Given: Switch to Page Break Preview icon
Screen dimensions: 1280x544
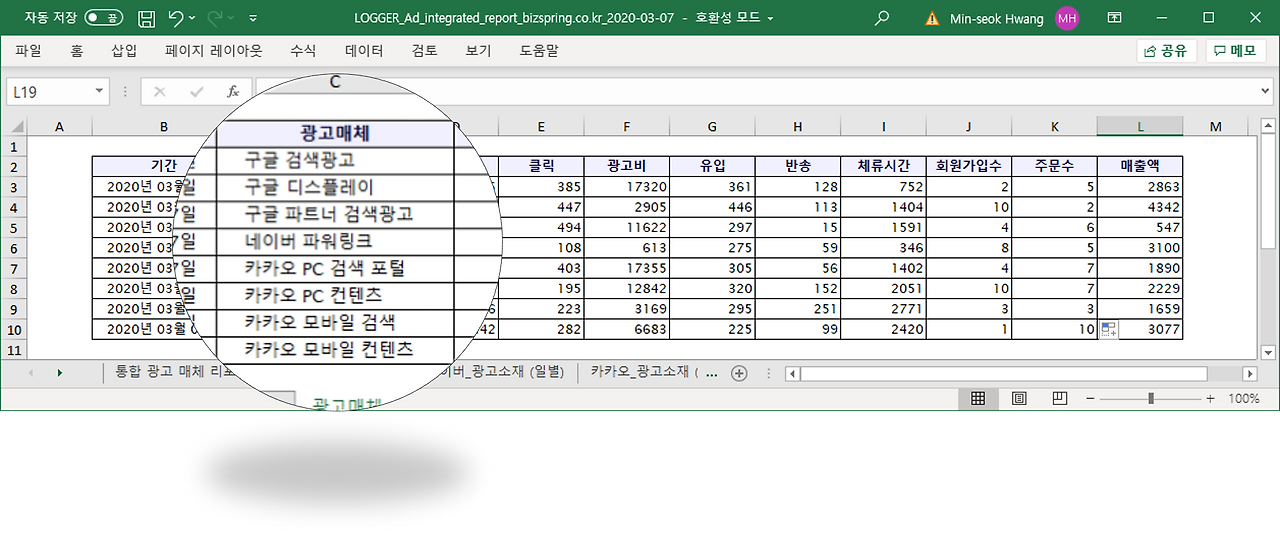Looking at the screenshot, I should (1059, 398).
